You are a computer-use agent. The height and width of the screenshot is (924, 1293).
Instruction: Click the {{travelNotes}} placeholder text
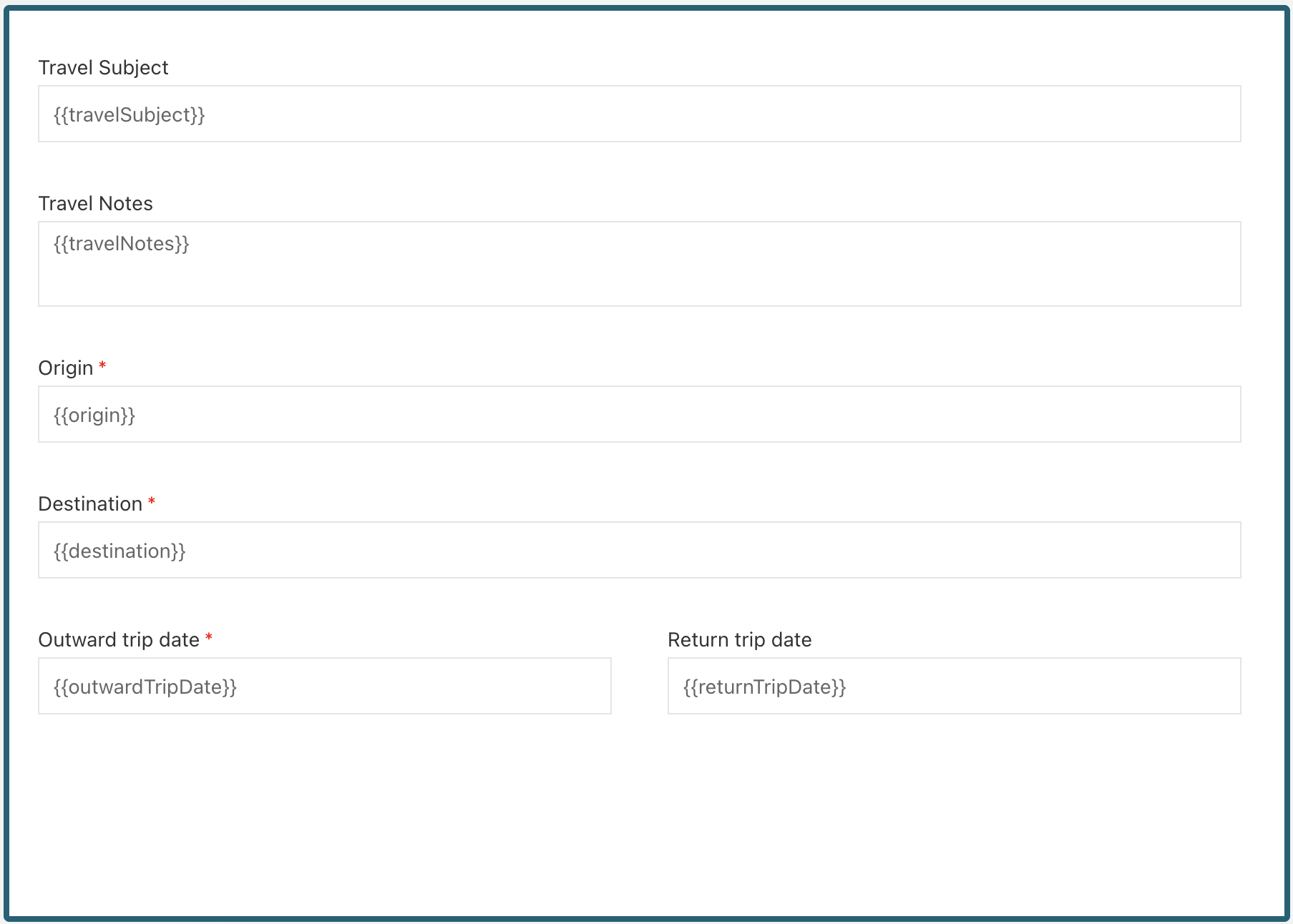click(122, 244)
